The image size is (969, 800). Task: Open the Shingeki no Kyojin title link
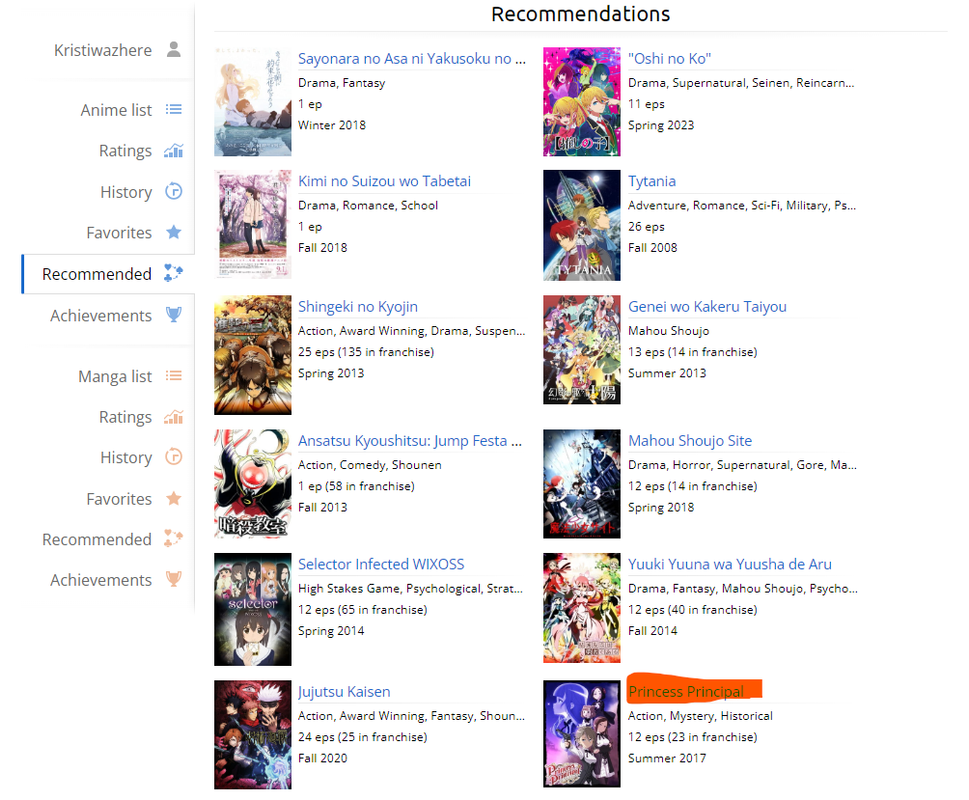358,306
